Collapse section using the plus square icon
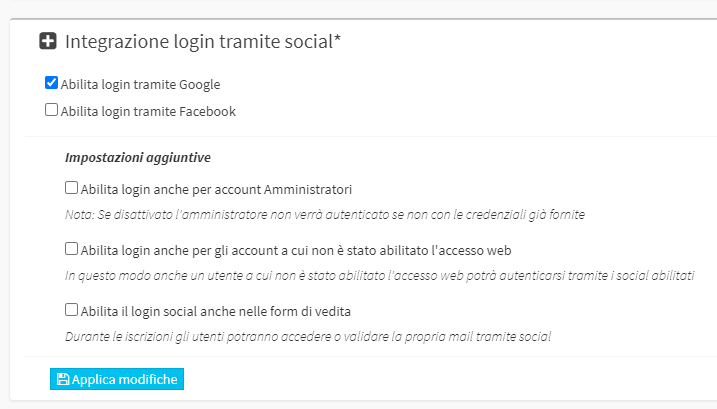The width and height of the screenshot is (717, 409). point(48,41)
